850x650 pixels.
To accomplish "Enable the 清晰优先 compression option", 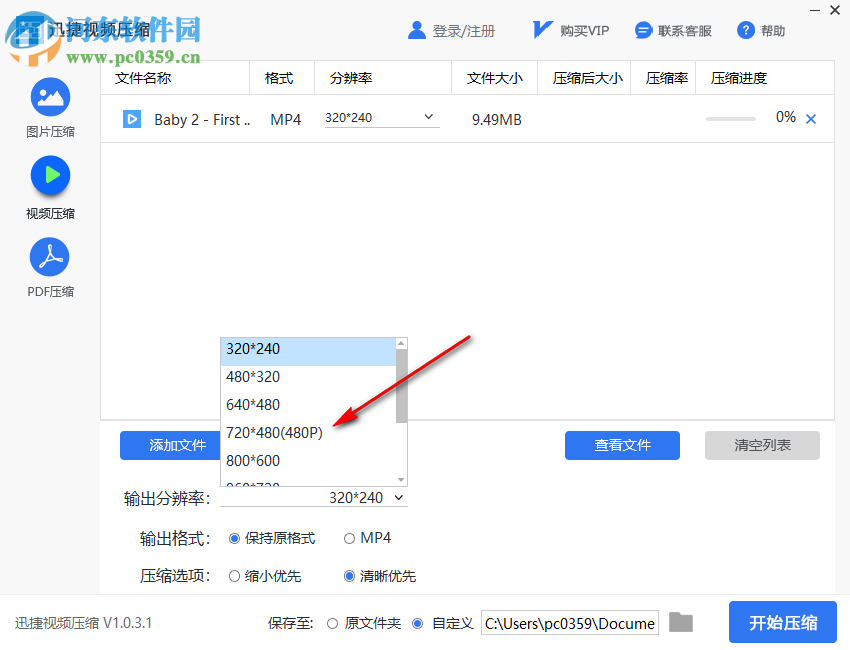I will [350, 577].
